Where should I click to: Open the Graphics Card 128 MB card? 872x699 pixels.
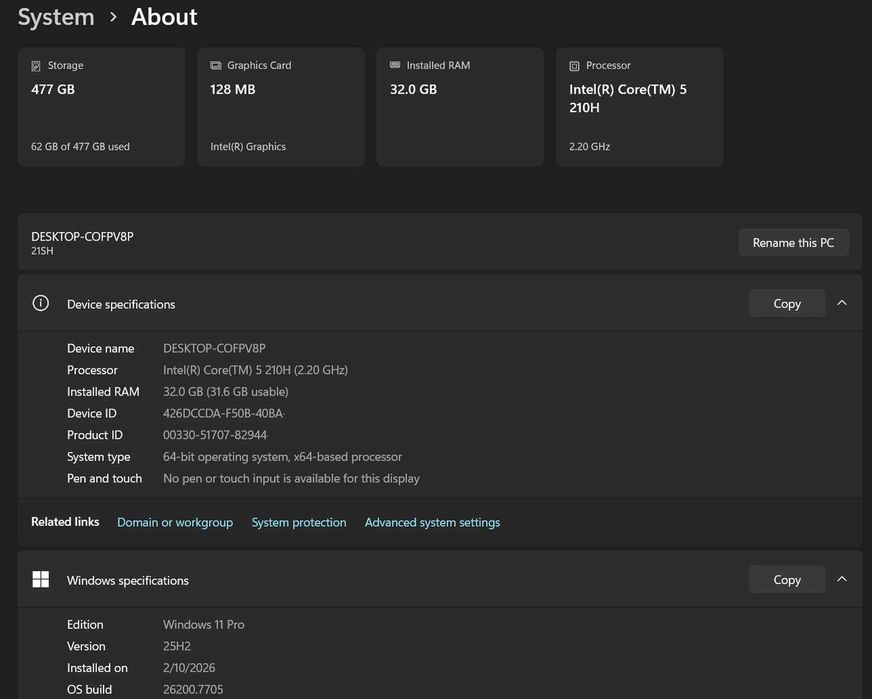coord(281,107)
